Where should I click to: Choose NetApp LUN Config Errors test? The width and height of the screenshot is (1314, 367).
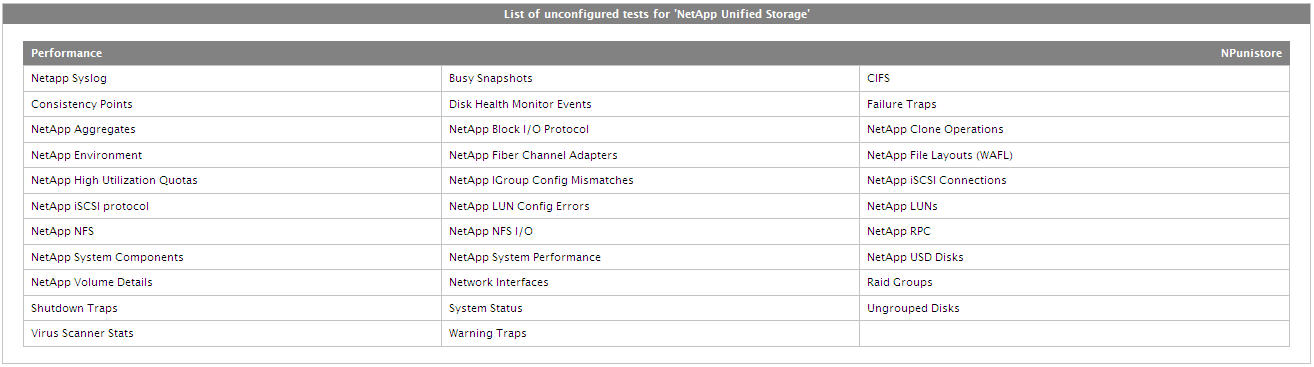tap(519, 206)
